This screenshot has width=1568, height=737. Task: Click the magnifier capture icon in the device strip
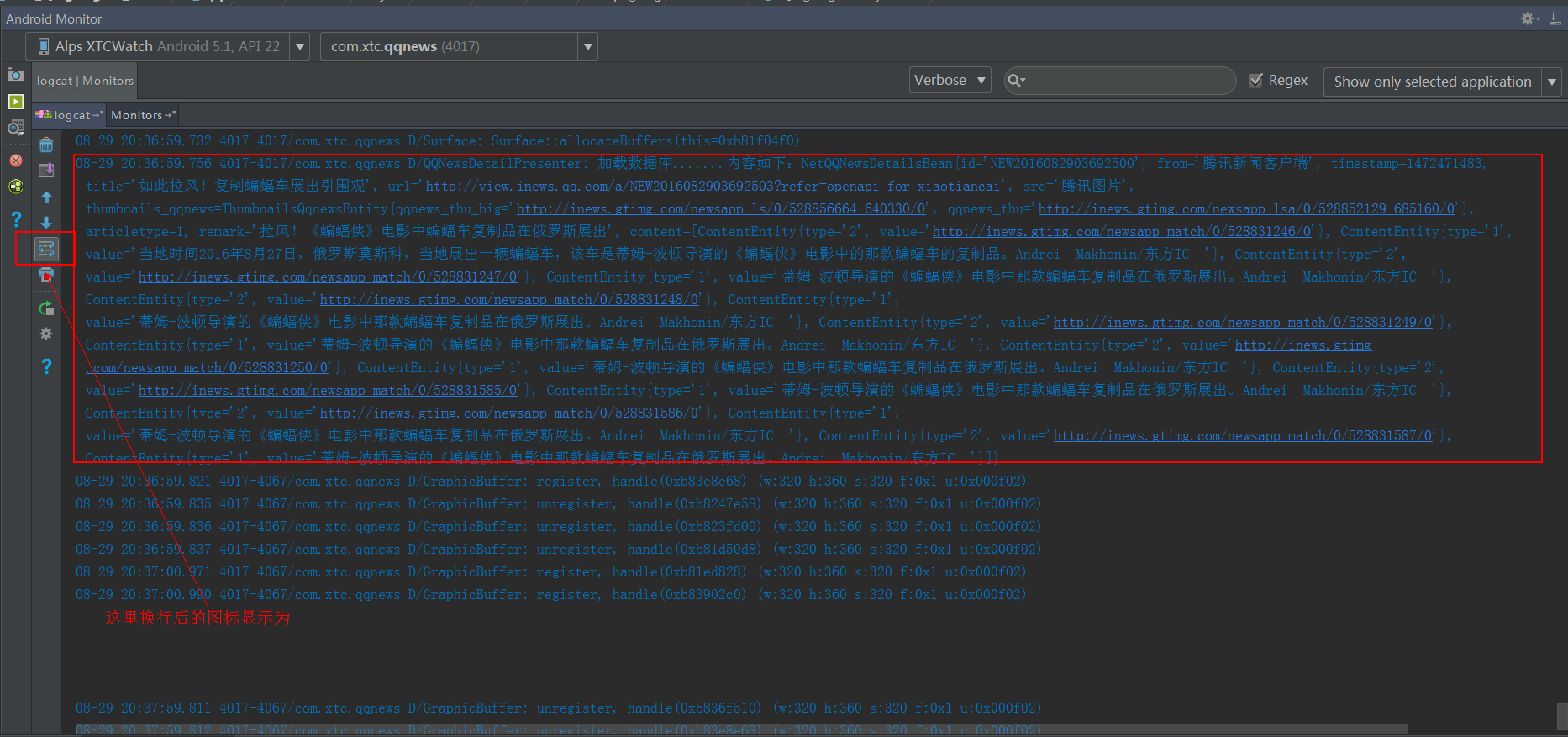click(15, 128)
